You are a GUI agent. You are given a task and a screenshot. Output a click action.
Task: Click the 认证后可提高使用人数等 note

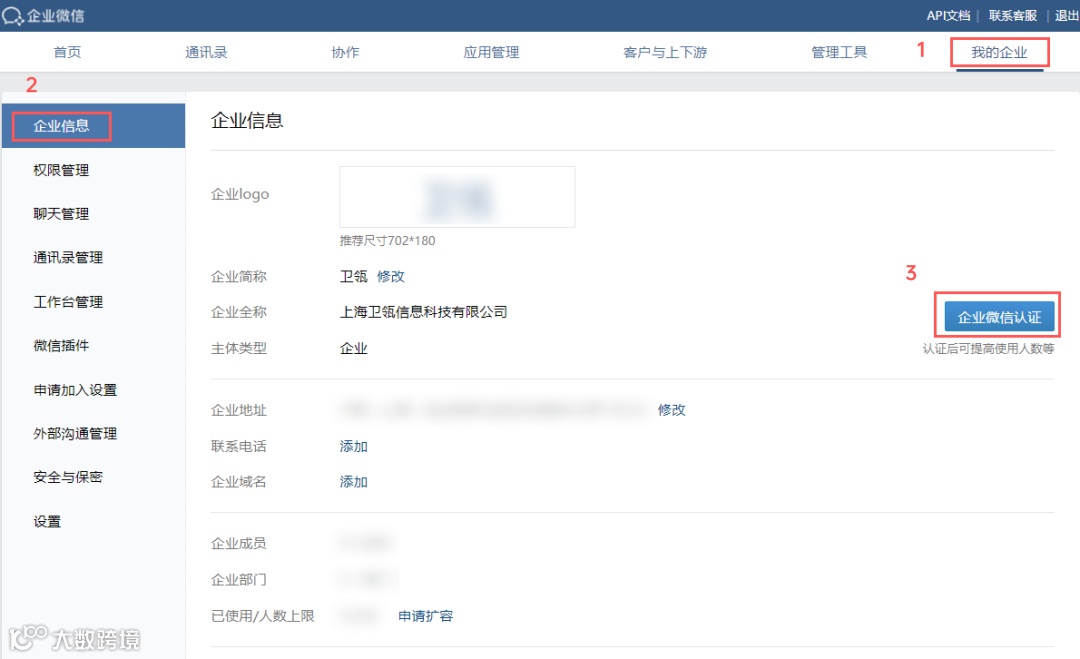(988, 349)
